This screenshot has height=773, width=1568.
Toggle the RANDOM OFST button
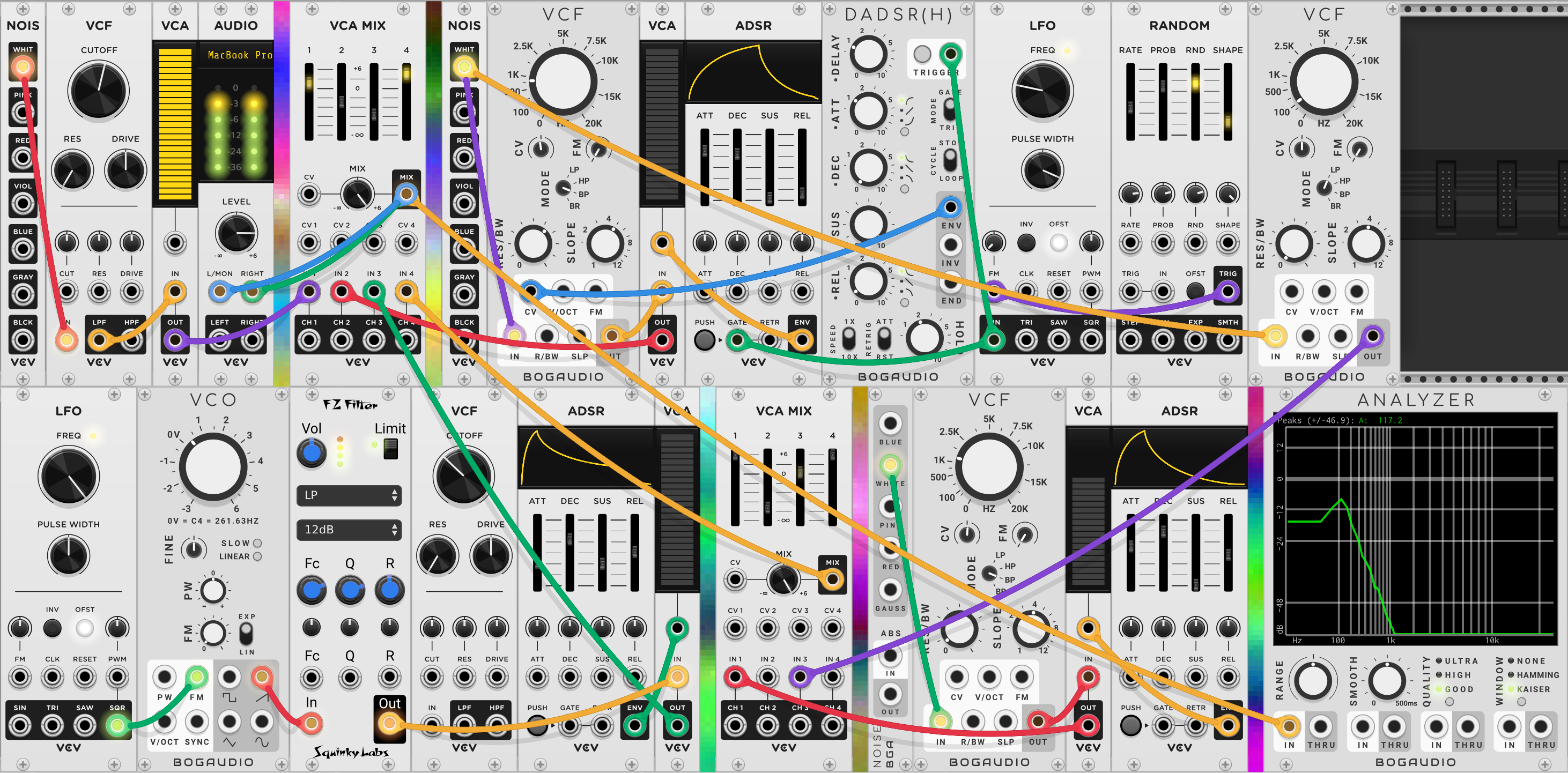click(1195, 292)
